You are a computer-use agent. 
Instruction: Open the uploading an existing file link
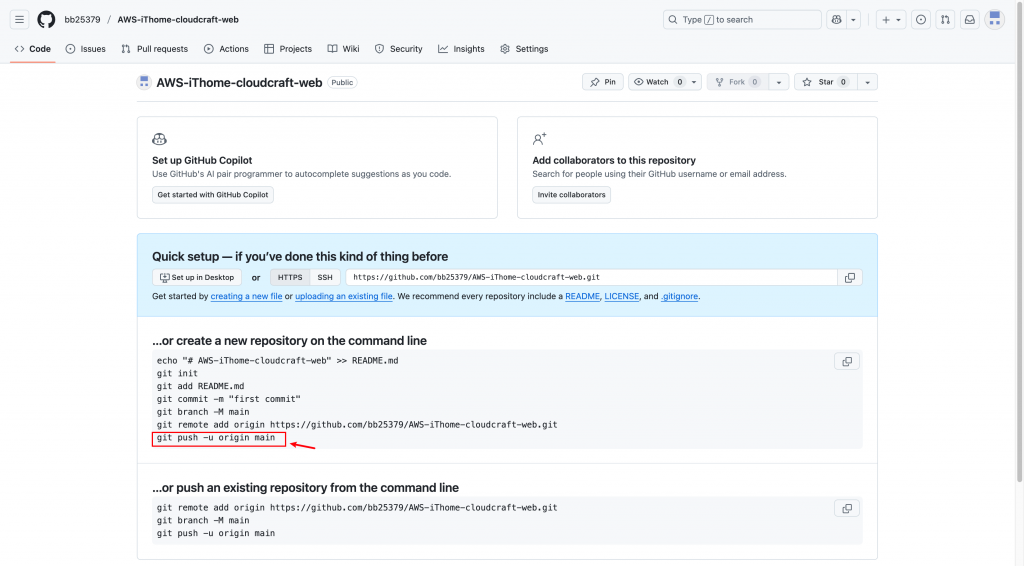click(344, 296)
